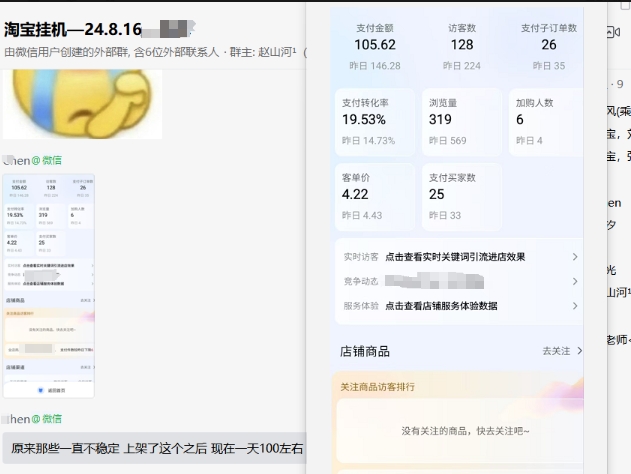Viewport: 631px width, 474px height.
Task: Click the 关注商品访客排行 section header
Action: [379, 386]
